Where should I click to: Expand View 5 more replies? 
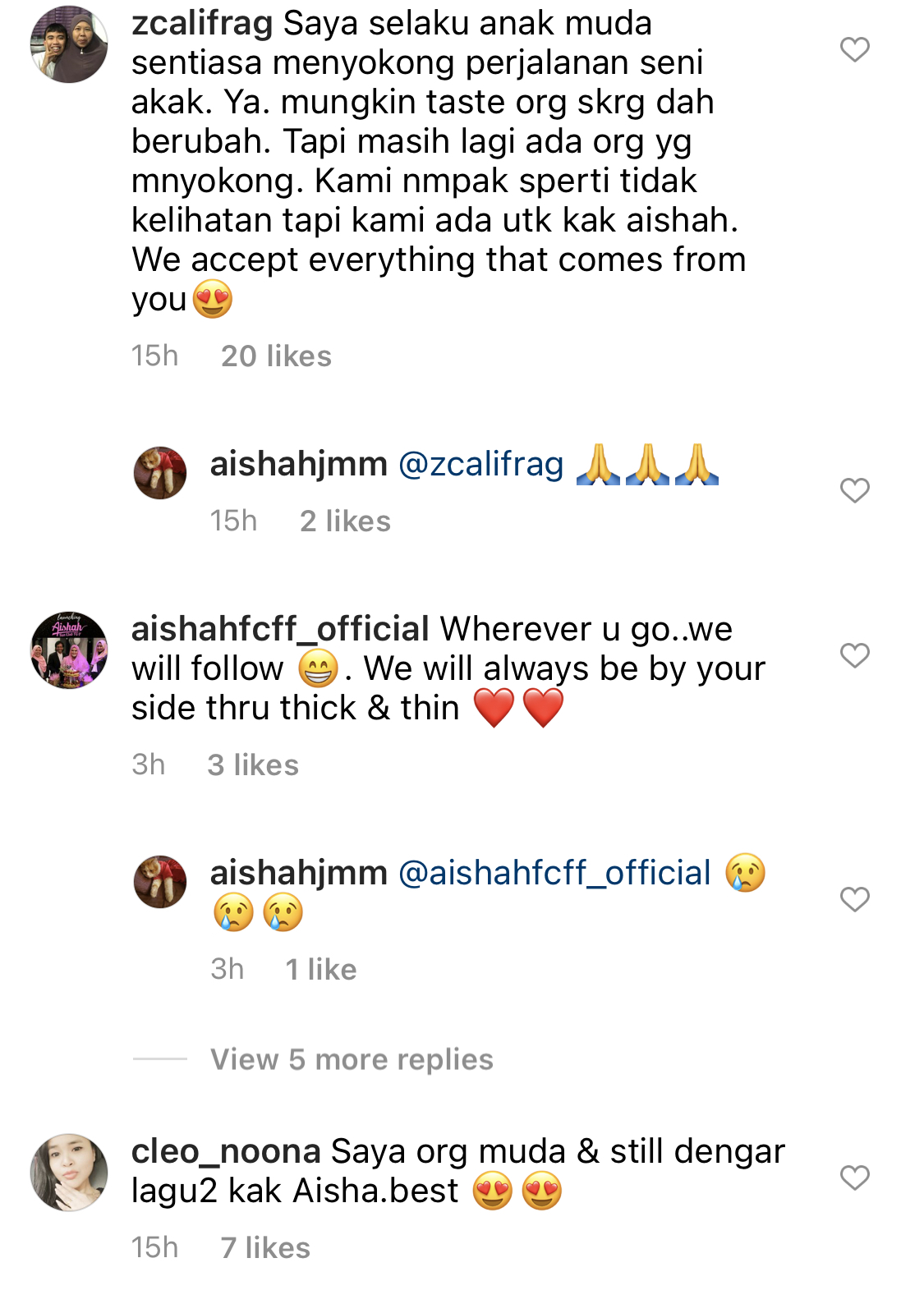(352, 1059)
